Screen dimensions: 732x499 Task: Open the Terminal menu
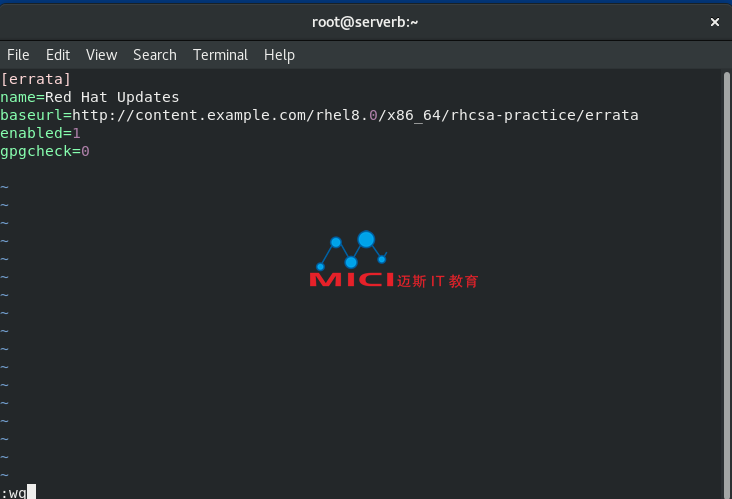(220, 55)
